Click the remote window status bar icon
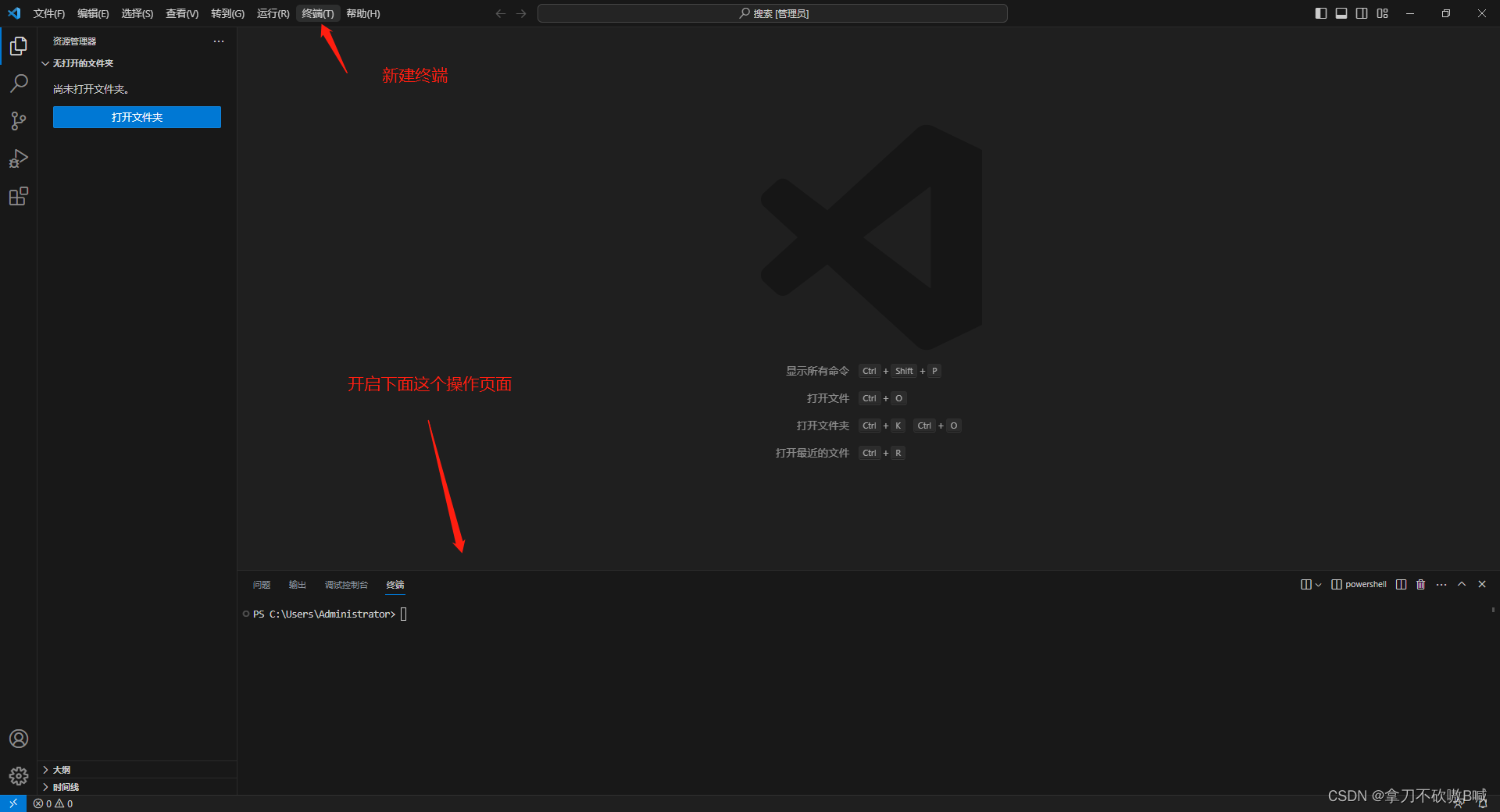Screen dimensions: 1500x812 (x=13, y=803)
